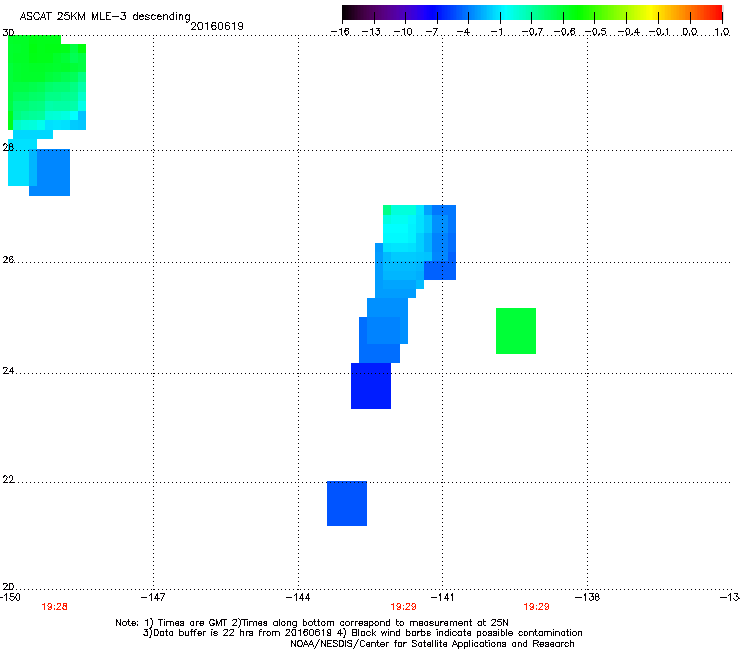Click the -7 colorbar label
This screenshot has width=740, height=650.
coord(432,32)
